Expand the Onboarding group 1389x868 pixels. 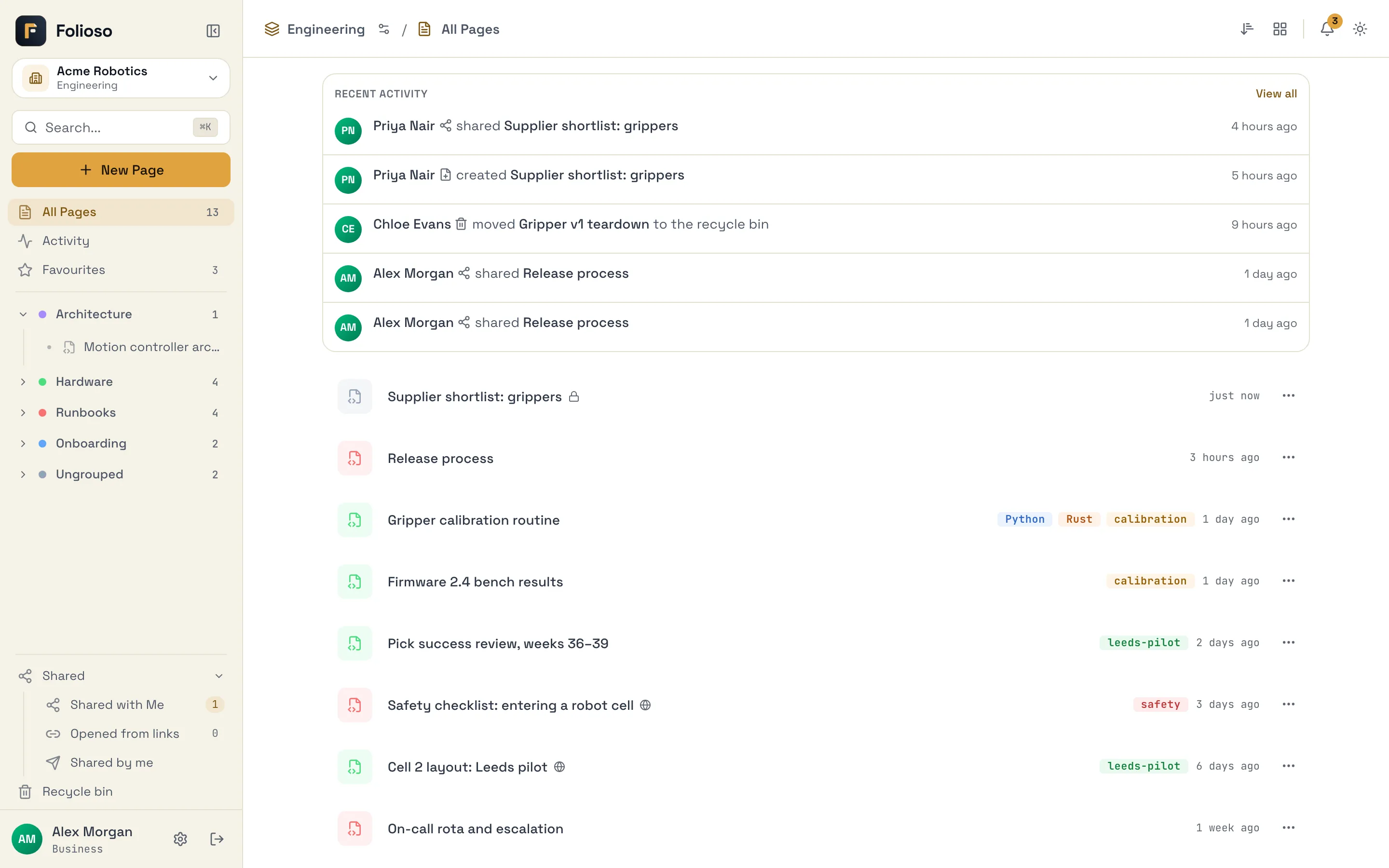click(x=23, y=444)
